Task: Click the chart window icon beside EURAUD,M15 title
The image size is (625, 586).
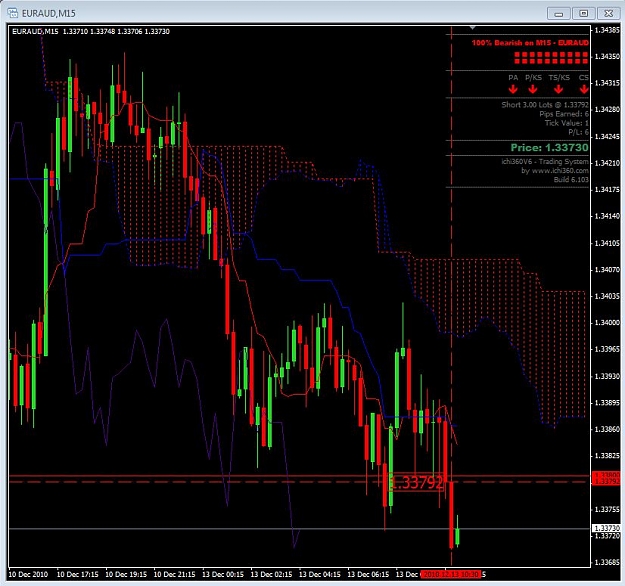Action: [x=12, y=13]
